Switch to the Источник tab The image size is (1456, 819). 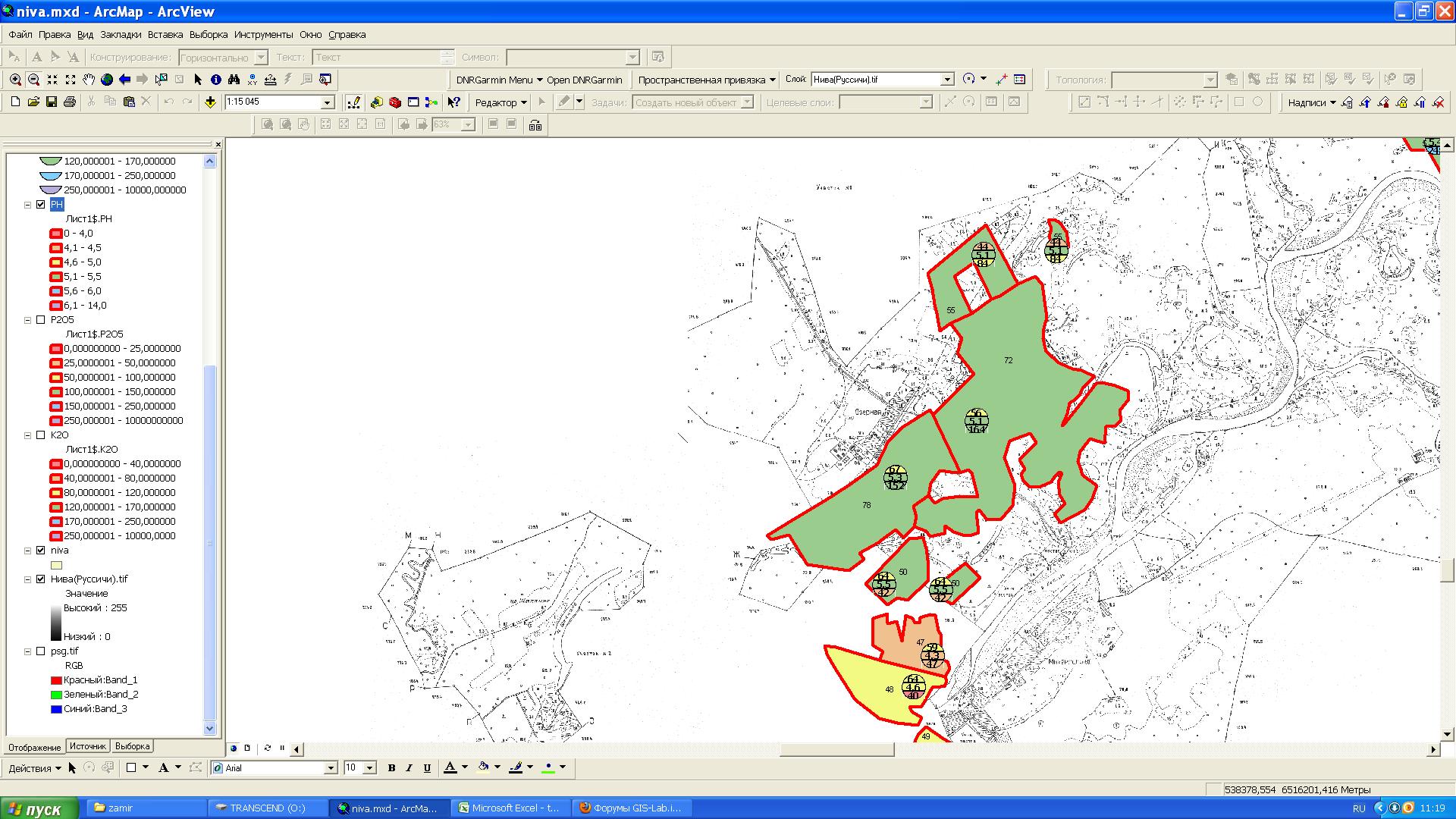88,746
